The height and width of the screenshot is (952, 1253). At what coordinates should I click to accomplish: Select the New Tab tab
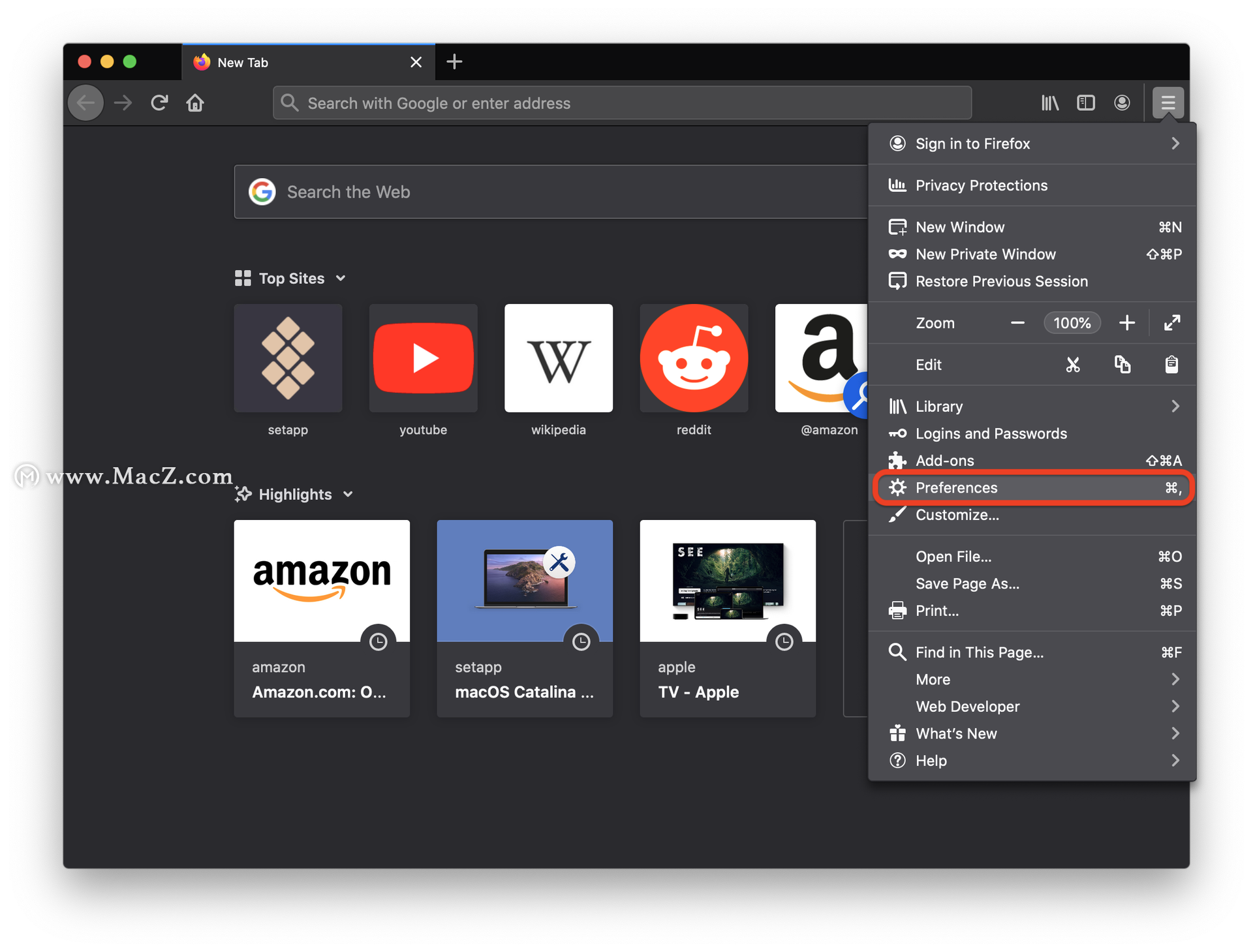coord(308,62)
